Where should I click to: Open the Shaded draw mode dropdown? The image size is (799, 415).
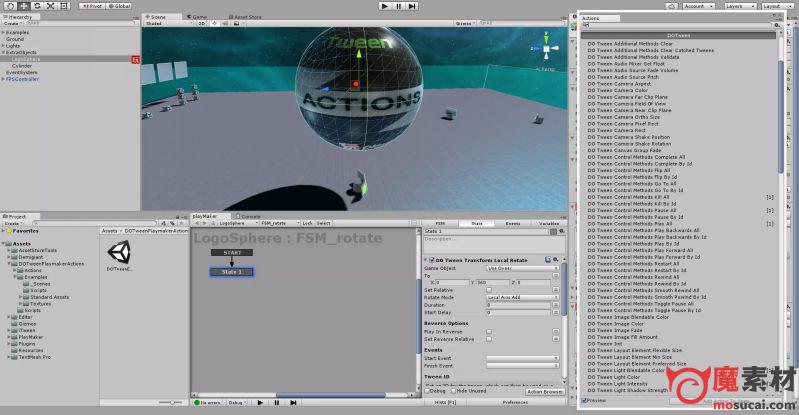coord(169,23)
